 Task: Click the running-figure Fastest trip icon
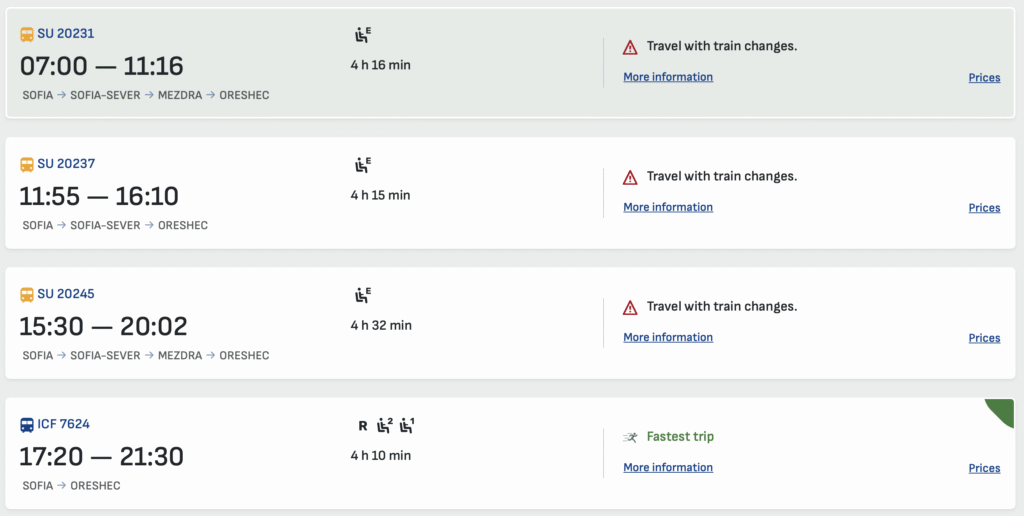pyautogui.click(x=630, y=437)
